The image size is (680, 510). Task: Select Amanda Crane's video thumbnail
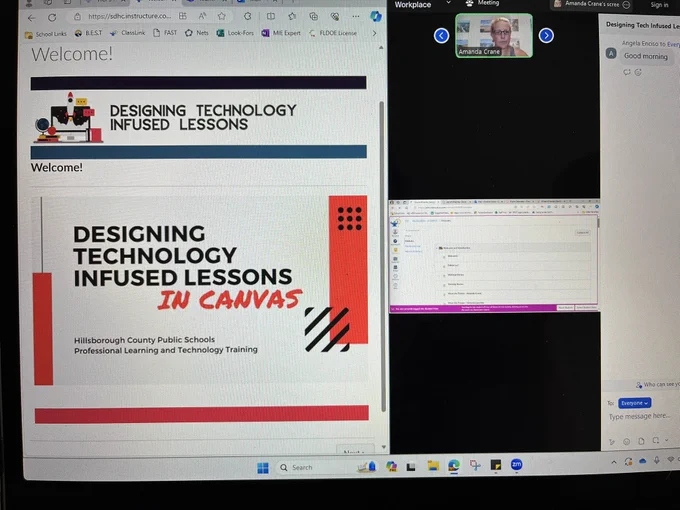coord(494,36)
